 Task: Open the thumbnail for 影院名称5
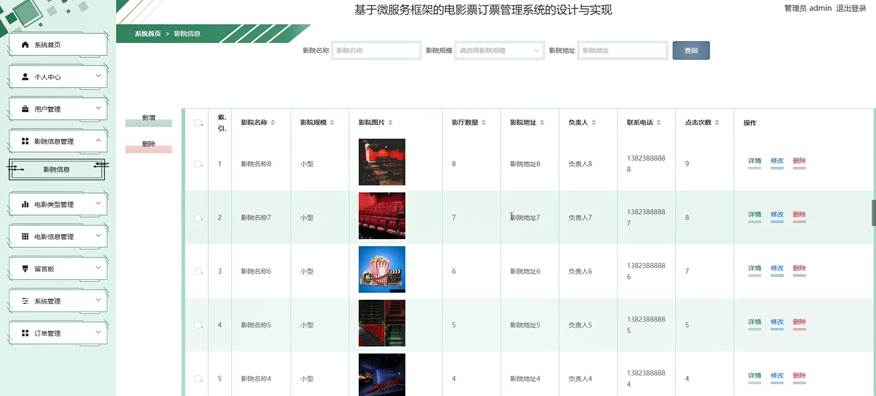click(x=382, y=323)
